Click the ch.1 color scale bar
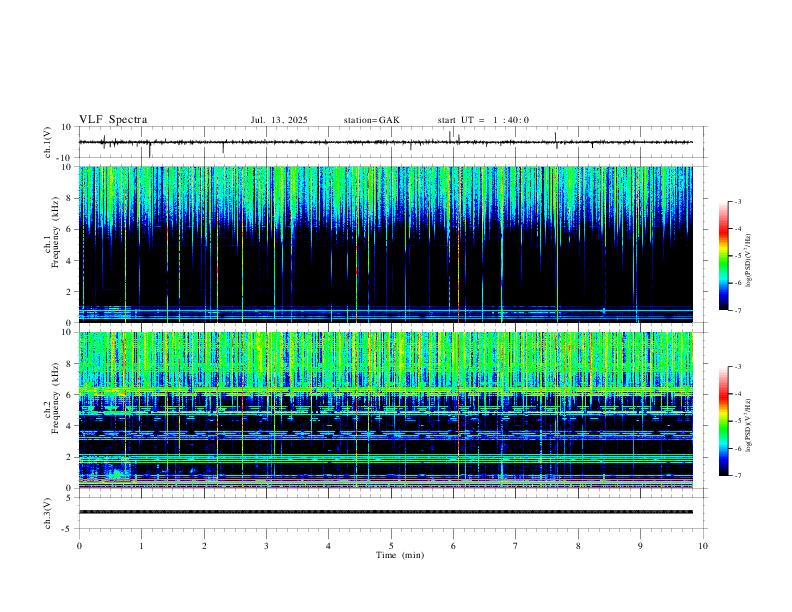 pos(723,256)
